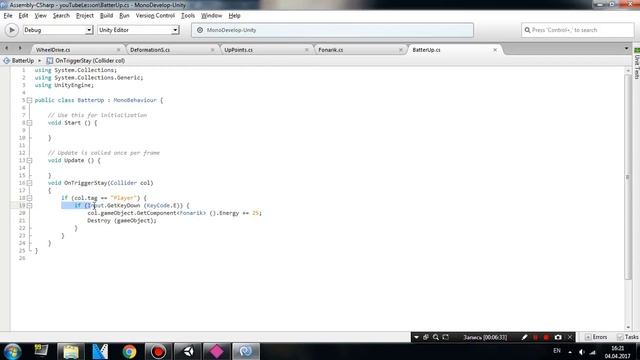Take a screenshot with recorder camera icon
The image size is (640, 360).
[558, 337]
